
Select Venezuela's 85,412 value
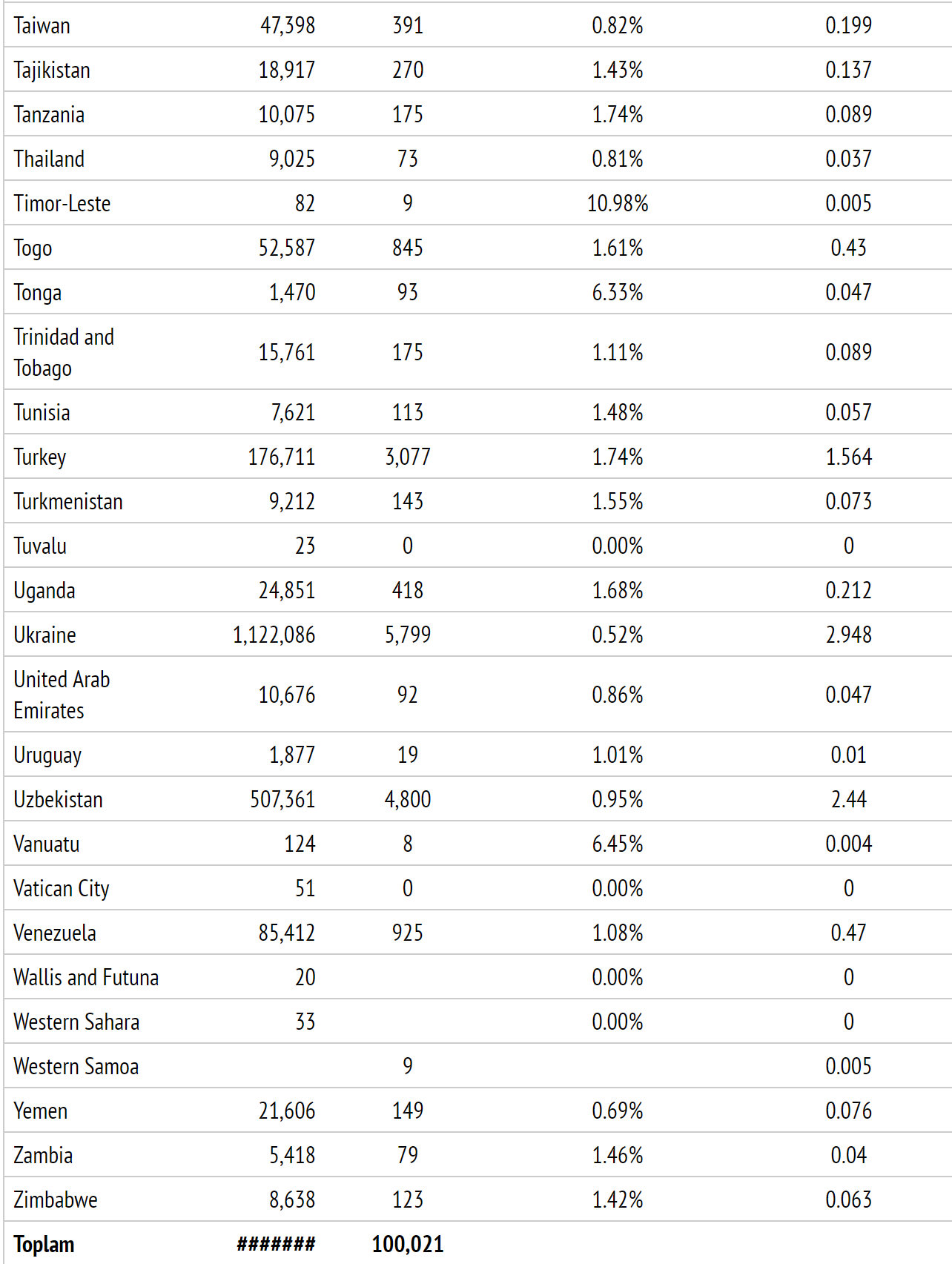[x=286, y=933]
